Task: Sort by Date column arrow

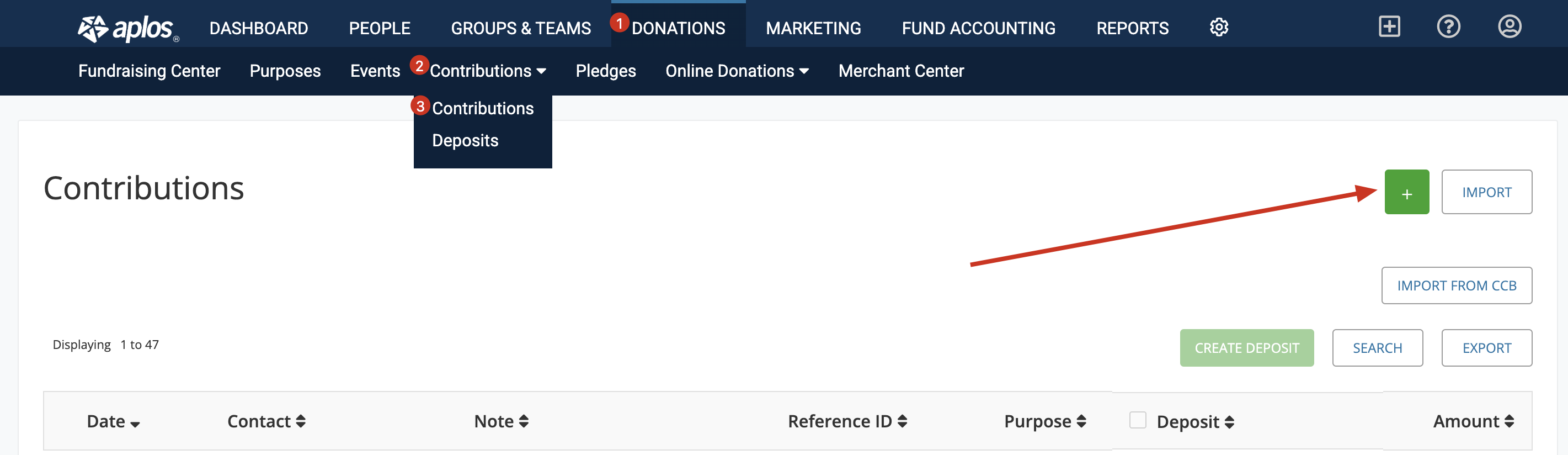Action: [135, 425]
